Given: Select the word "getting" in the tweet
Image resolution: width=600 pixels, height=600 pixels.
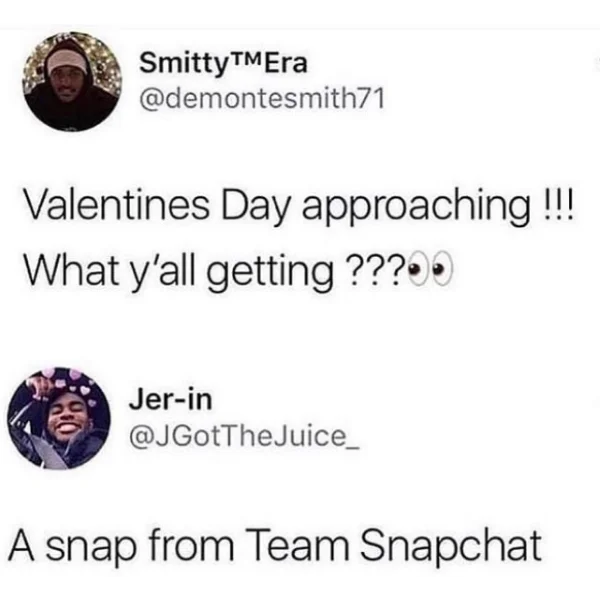Looking at the screenshot, I should tap(271, 274).
